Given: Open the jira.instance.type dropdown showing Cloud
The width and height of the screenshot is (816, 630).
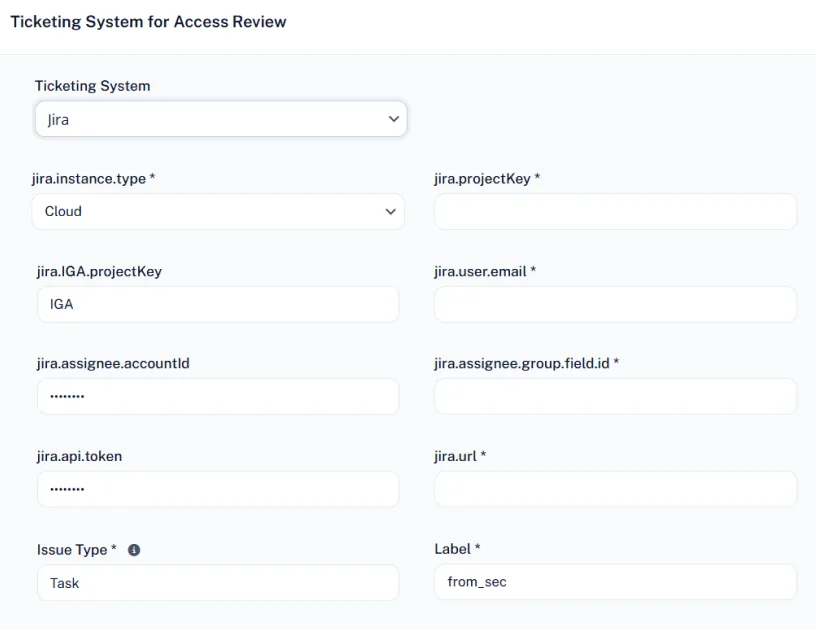Looking at the screenshot, I should [218, 211].
